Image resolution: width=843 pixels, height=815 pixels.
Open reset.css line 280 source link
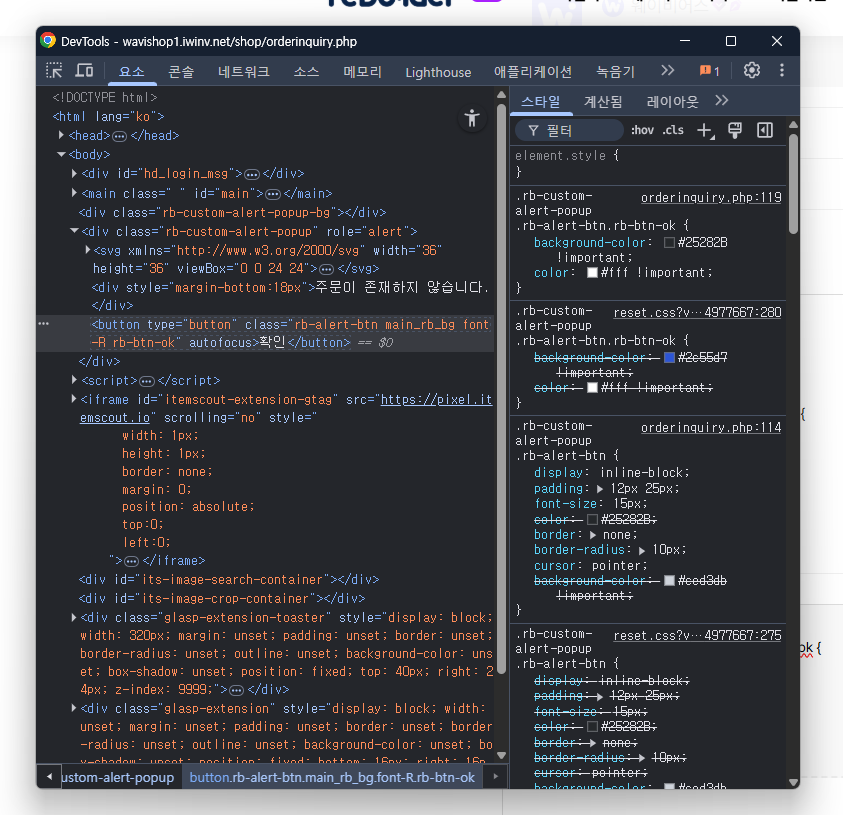pyautogui.click(x=697, y=312)
